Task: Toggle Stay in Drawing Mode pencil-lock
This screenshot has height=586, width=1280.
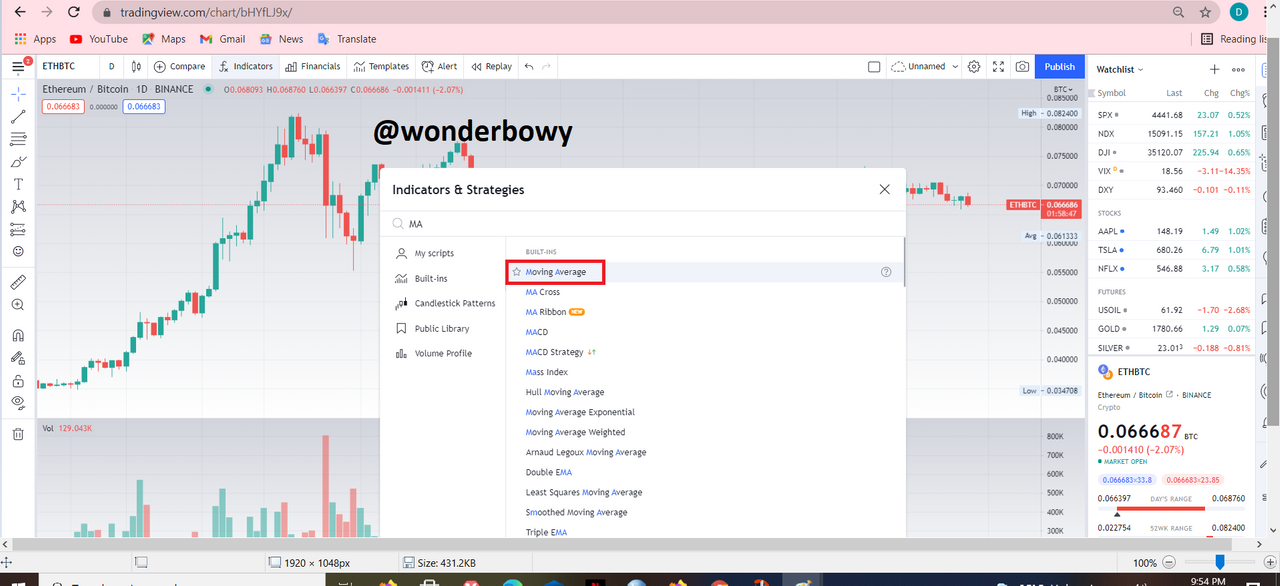Action: click(x=18, y=358)
